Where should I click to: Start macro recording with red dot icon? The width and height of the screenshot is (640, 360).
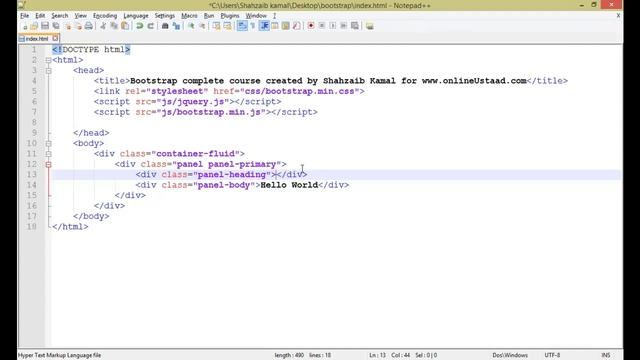click(x=311, y=26)
